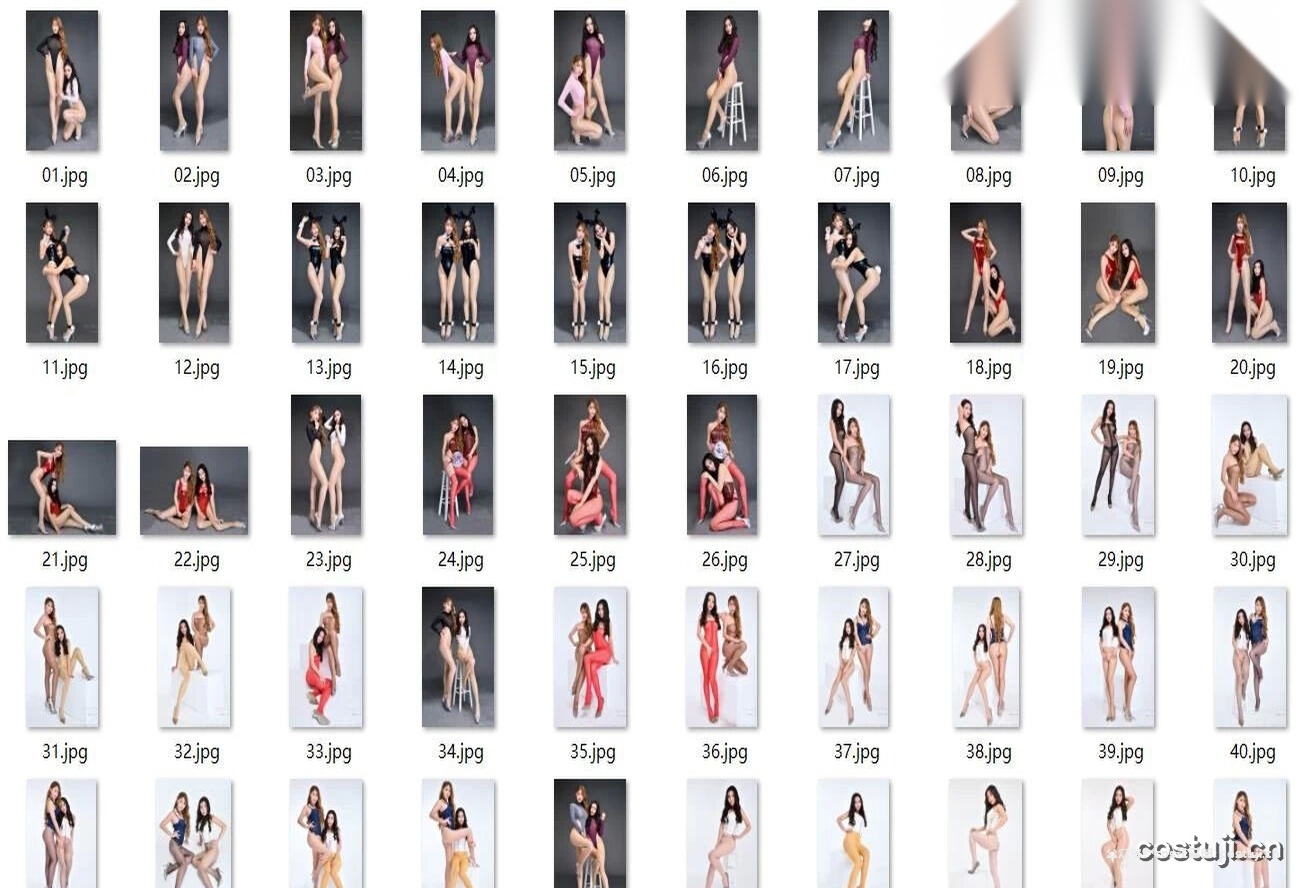1306x888 pixels.
Task: Select the file name 26.jpg
Action: pyautogui.click(x=725, y=560)
